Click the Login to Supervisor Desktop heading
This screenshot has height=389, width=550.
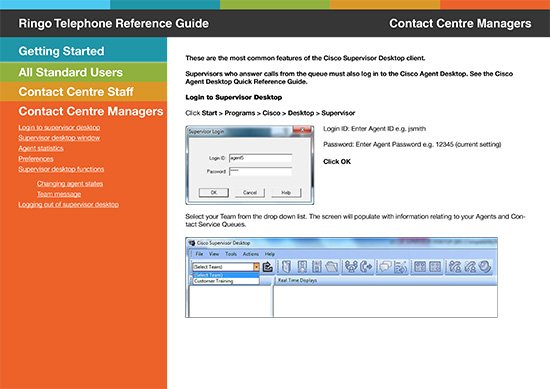pyautogui.click(x=234, y=98)
